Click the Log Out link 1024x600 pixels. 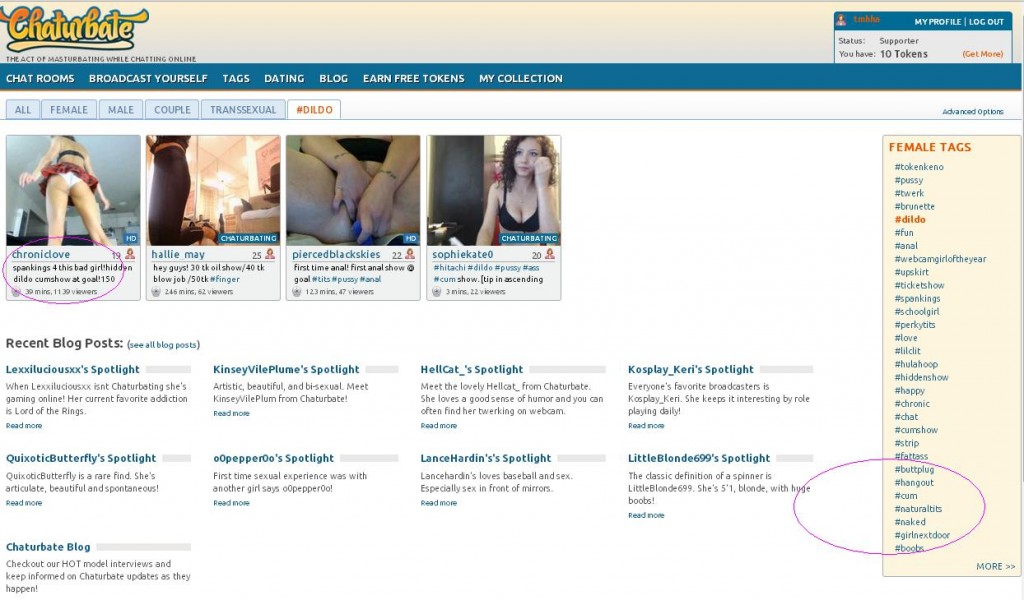[986, 22]
